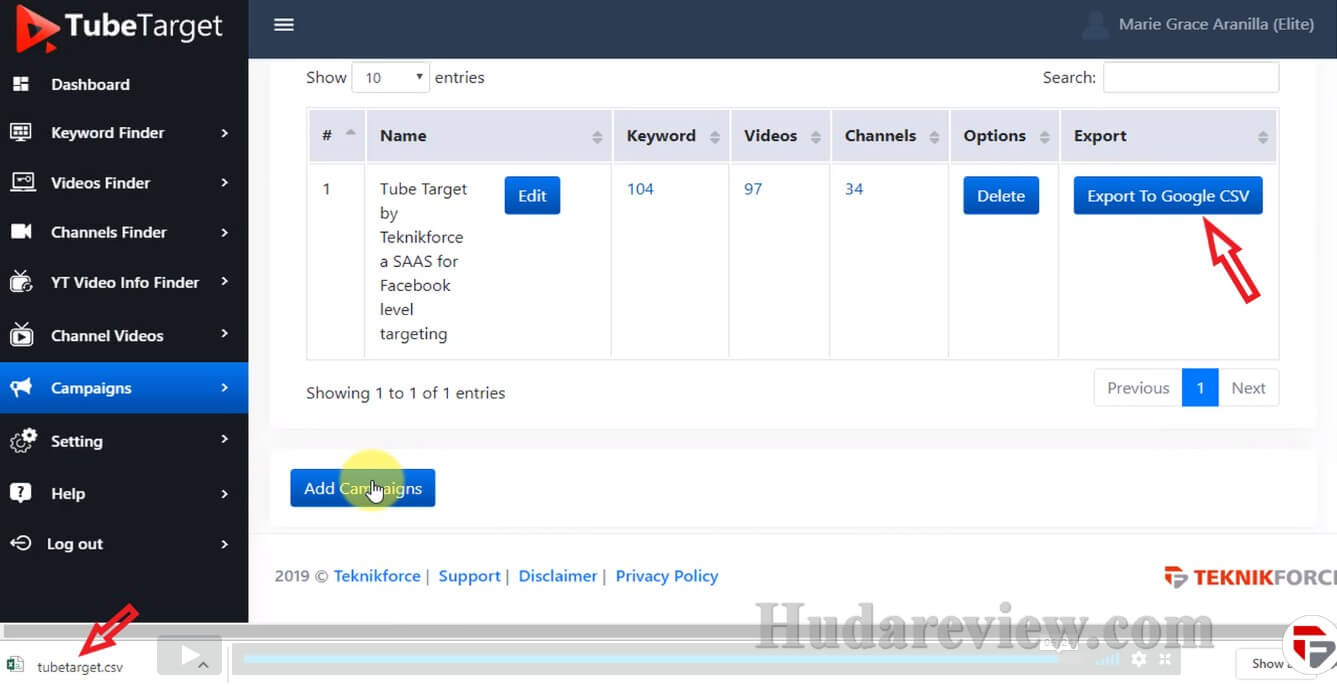Screen dimensions: 1337x685
Task: Click the Help question mark icon
Action: tap(20, 493)
